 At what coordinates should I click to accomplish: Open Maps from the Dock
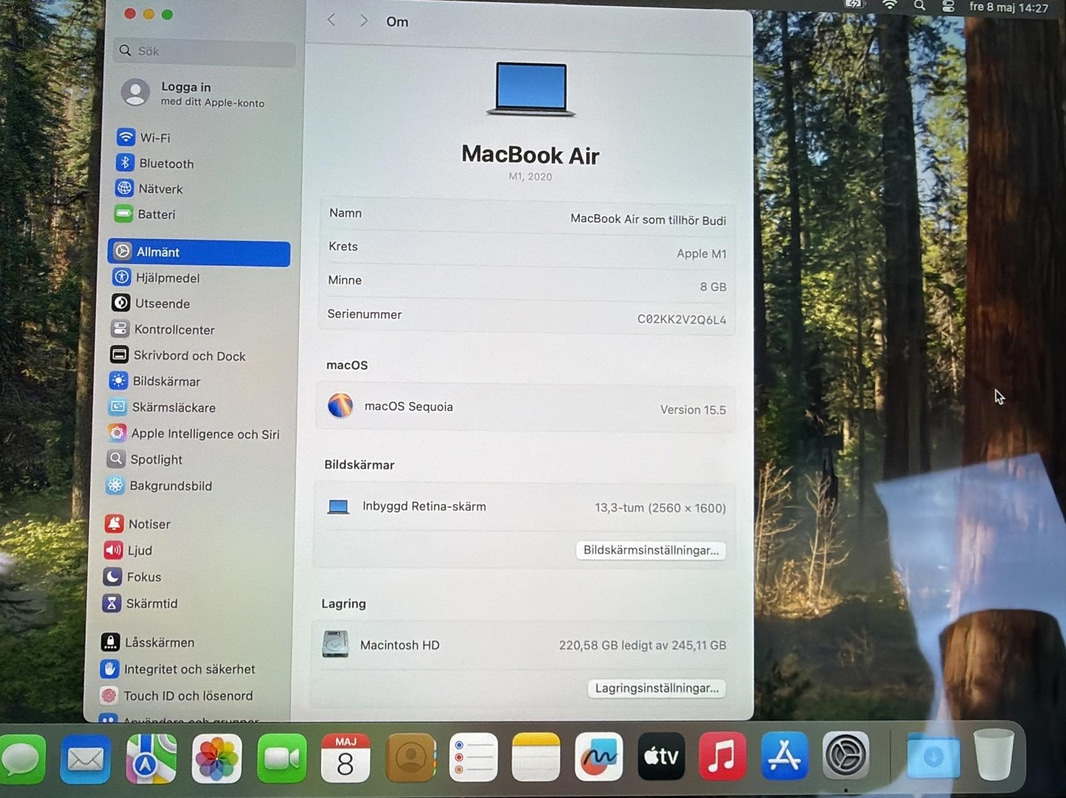pyautogui.click(x=151, y=759)
